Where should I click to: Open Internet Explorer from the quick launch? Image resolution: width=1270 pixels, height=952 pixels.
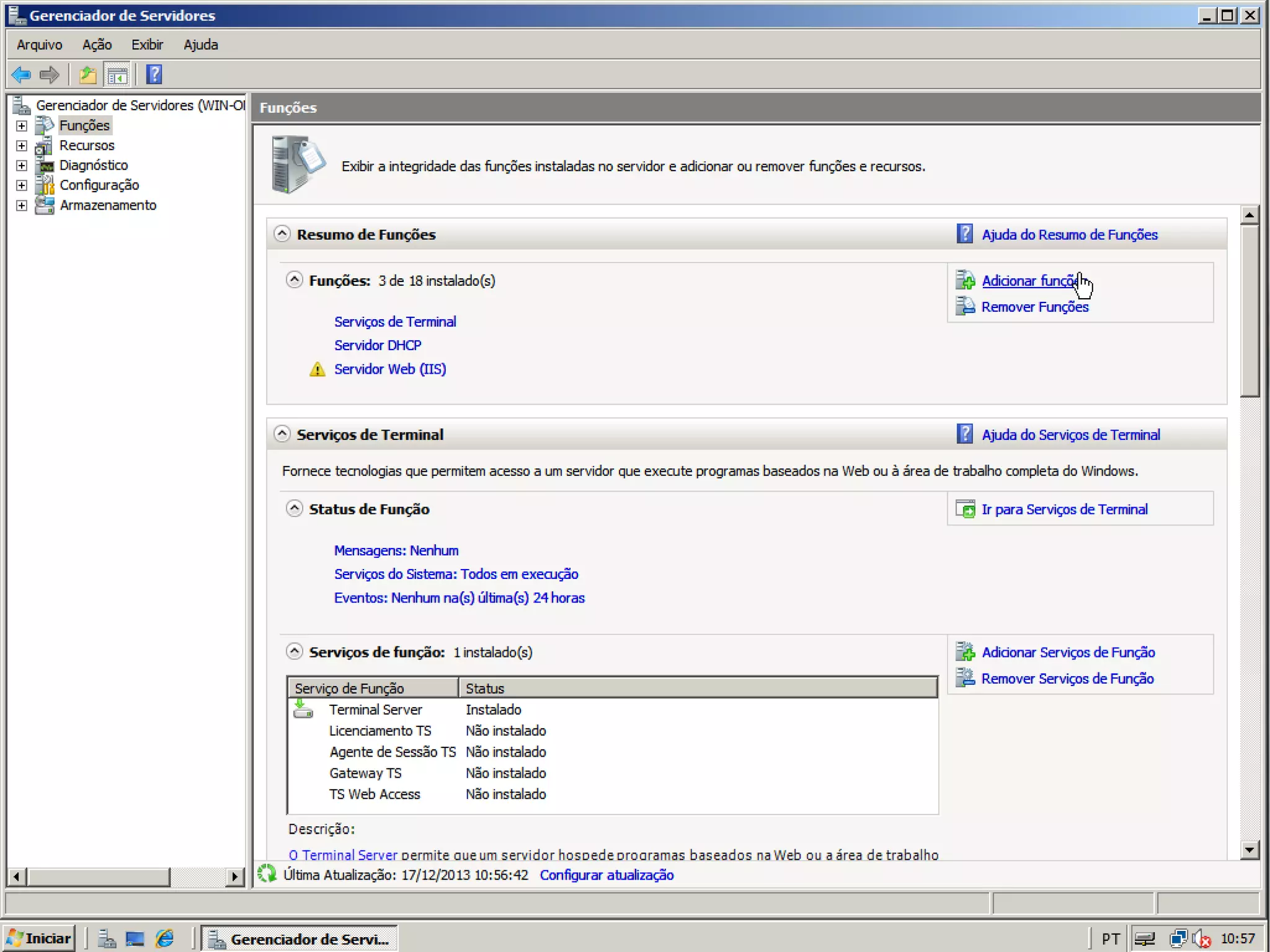[165, 939]
